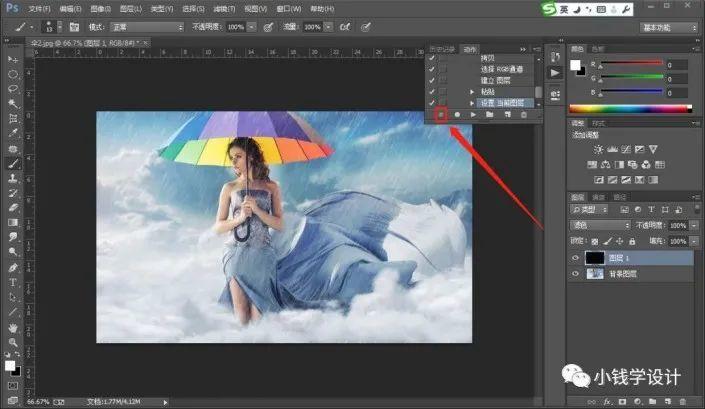705x409 pixels.
Task: Select the Gradient tool
Action: pyautogui.click(x=13, y=222)
